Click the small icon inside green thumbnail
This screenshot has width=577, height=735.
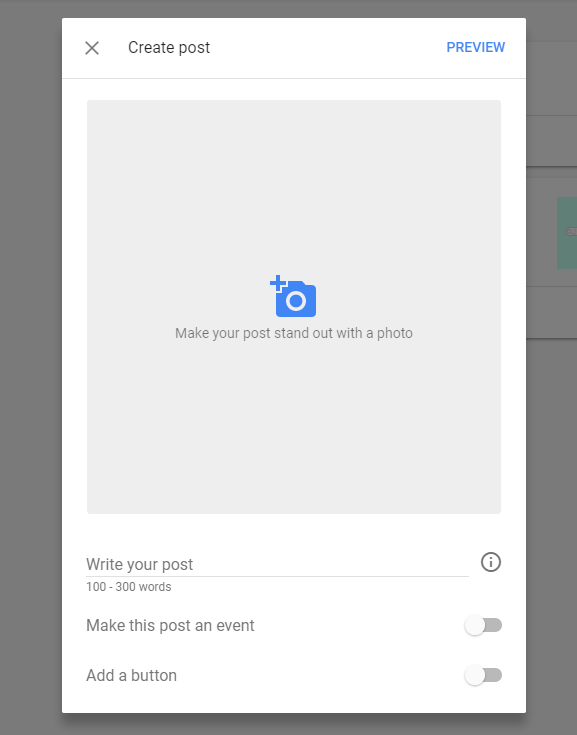tap(571, 232)
